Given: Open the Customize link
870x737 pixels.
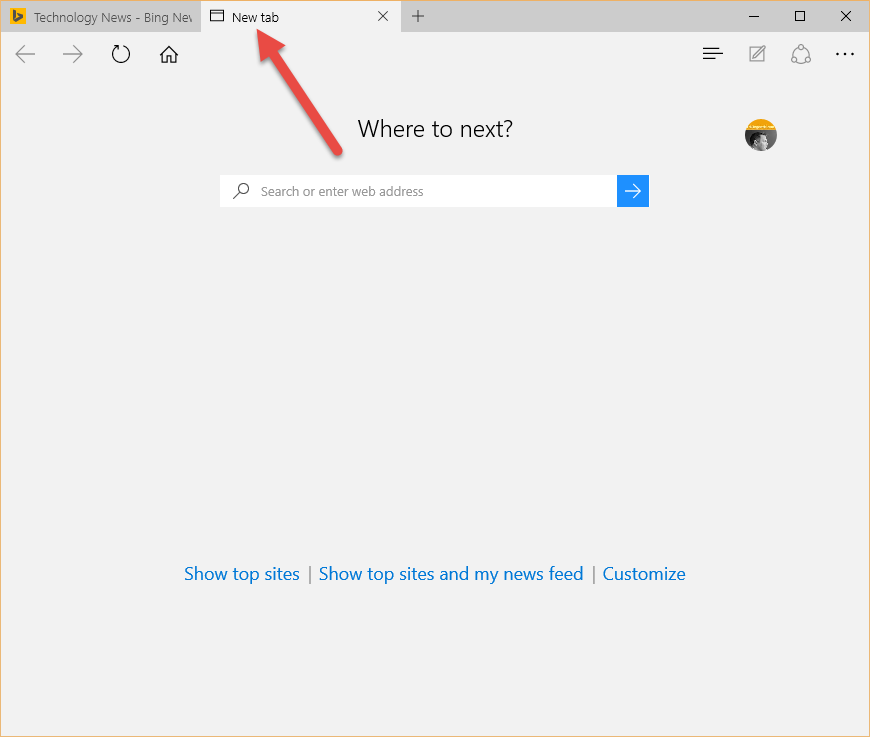Looking at the screenshot, I should click(644, 573).
